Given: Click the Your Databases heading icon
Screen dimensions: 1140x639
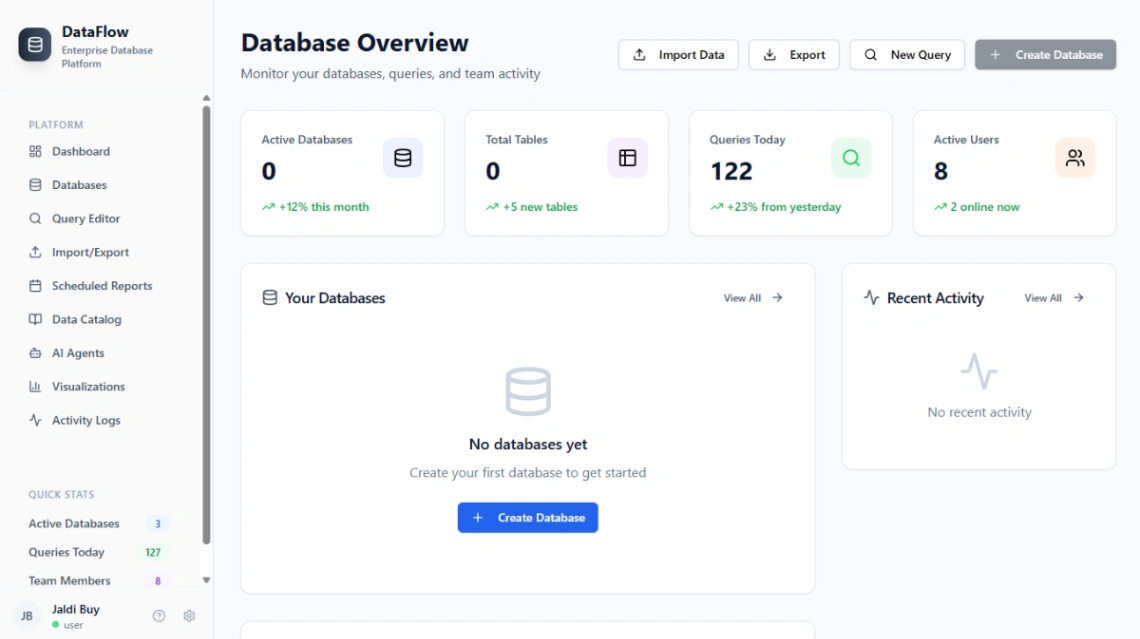Looking at the screenshot, I should [270, 297].
